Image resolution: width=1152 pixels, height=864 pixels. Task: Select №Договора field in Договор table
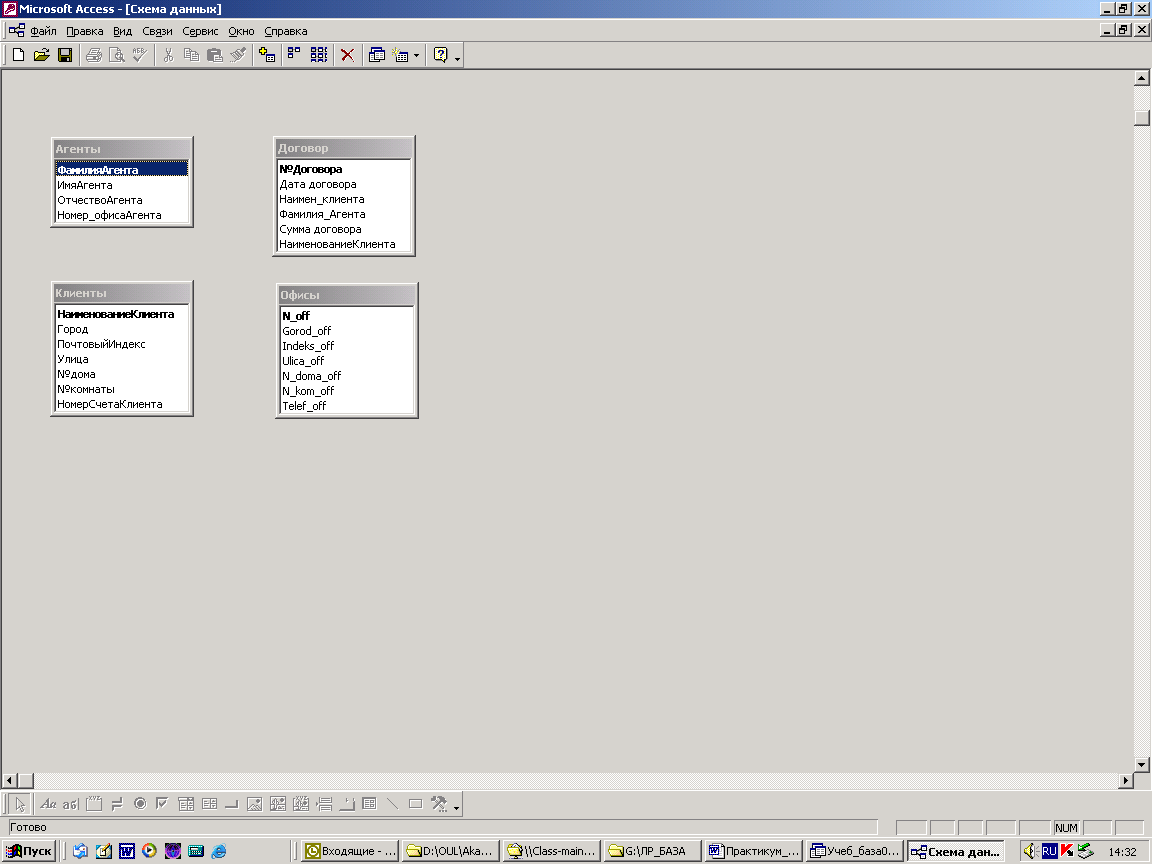click(x=344, y=169)
